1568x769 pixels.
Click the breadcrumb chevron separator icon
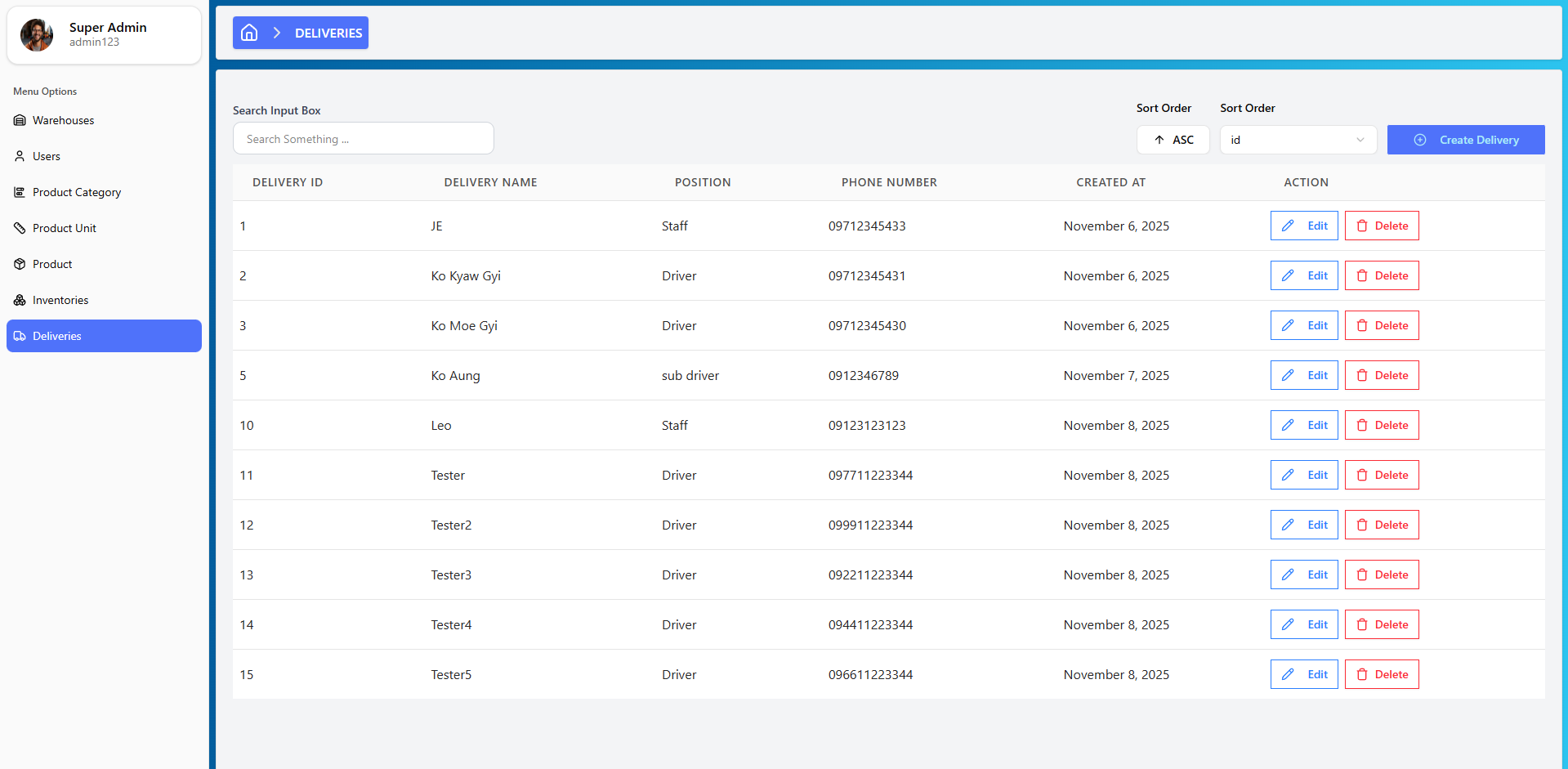277,33
